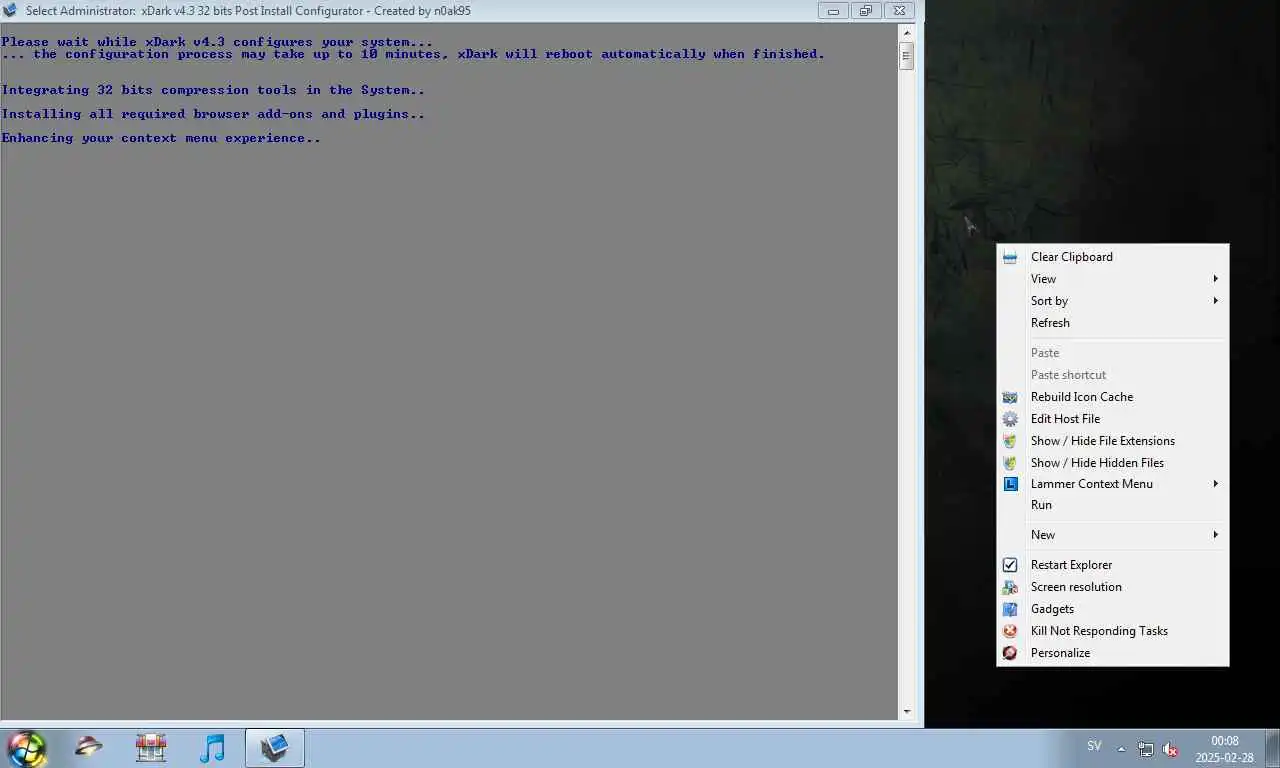
Task: Click the SV language indicator
Action: point(1094,747)
